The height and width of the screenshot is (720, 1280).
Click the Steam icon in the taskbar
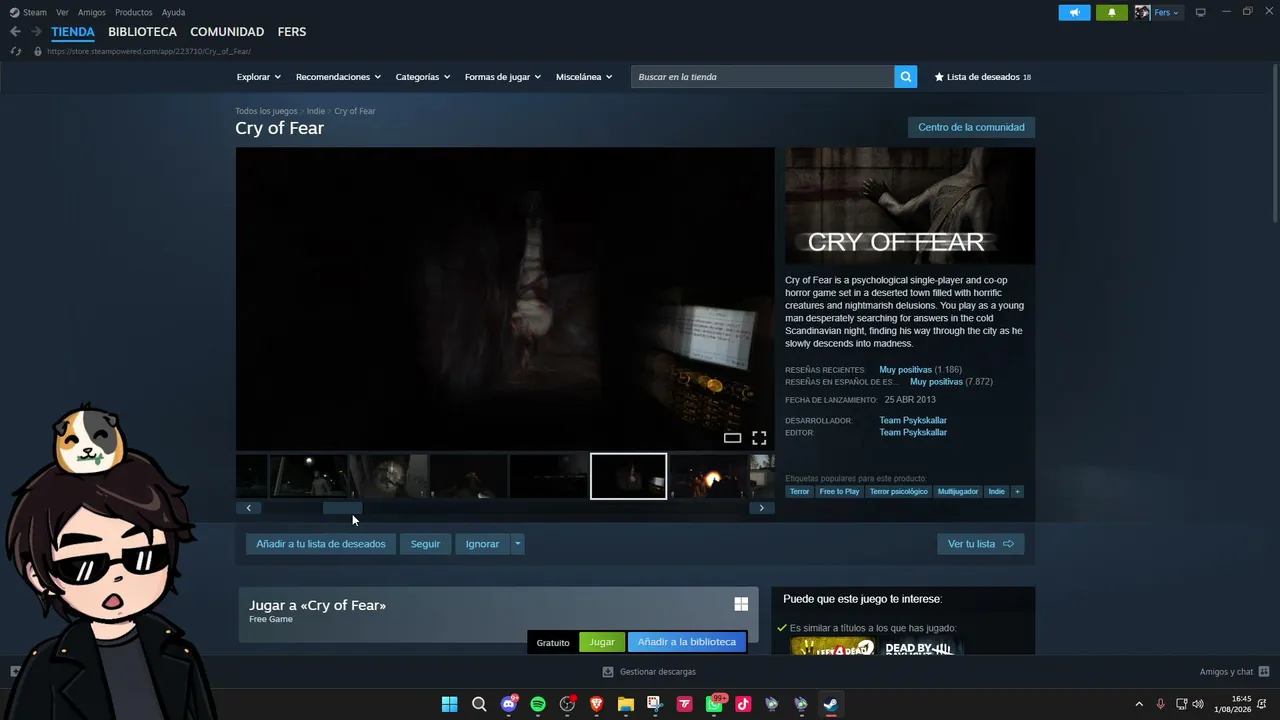[x=831, y=704]
